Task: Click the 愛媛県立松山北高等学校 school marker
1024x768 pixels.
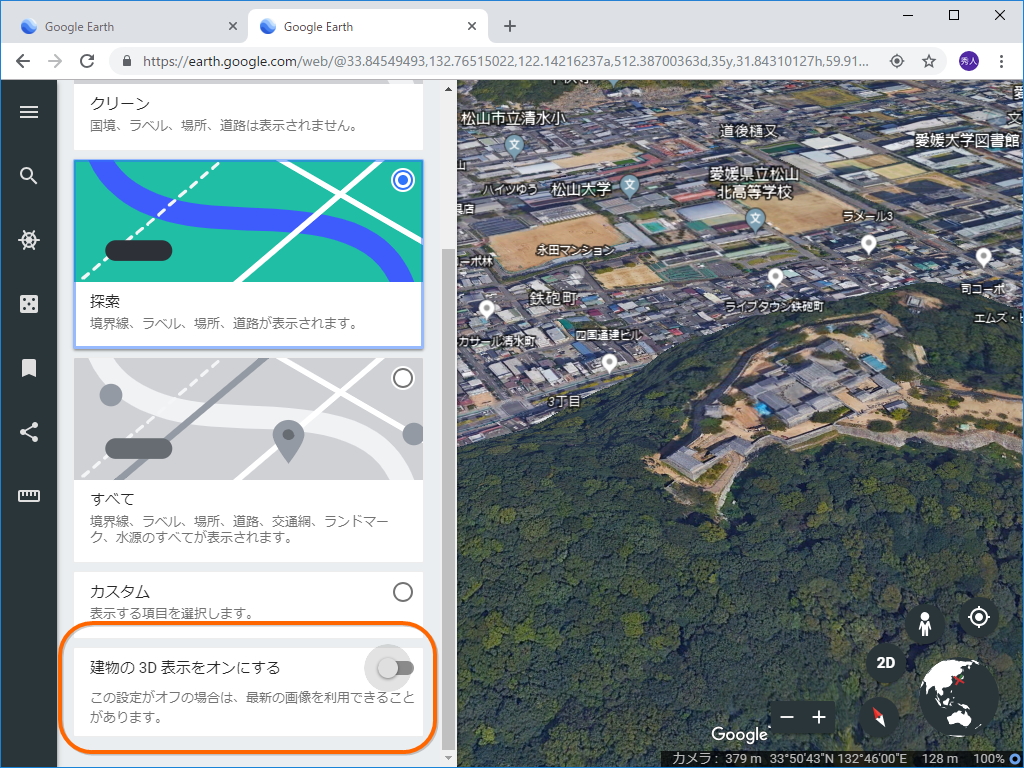Action: click(x=756, y=220)
